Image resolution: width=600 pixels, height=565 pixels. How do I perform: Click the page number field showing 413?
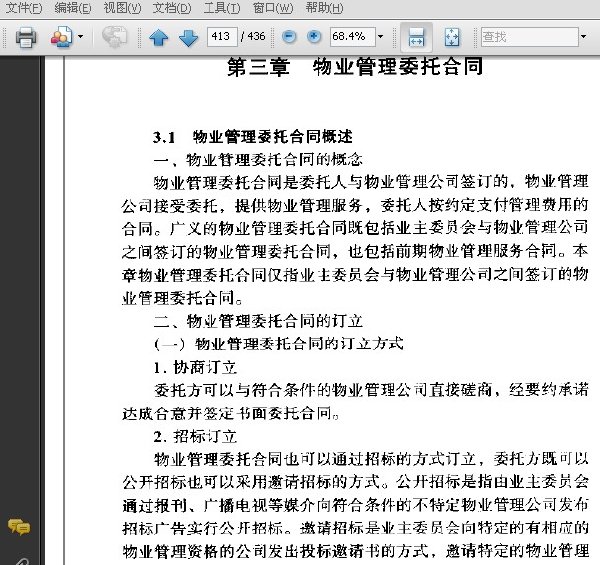222,37
